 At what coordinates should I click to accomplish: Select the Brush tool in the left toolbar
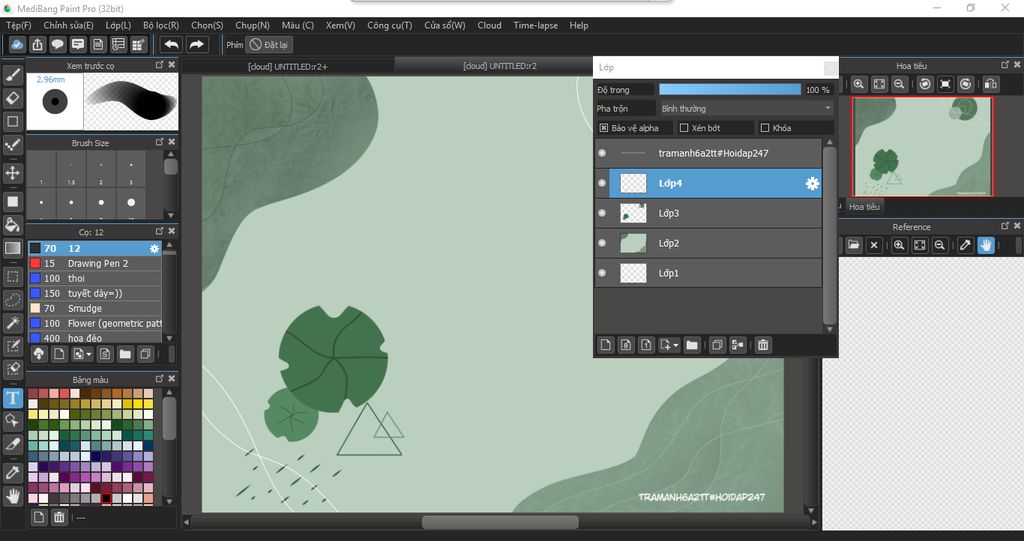(12, 74)
